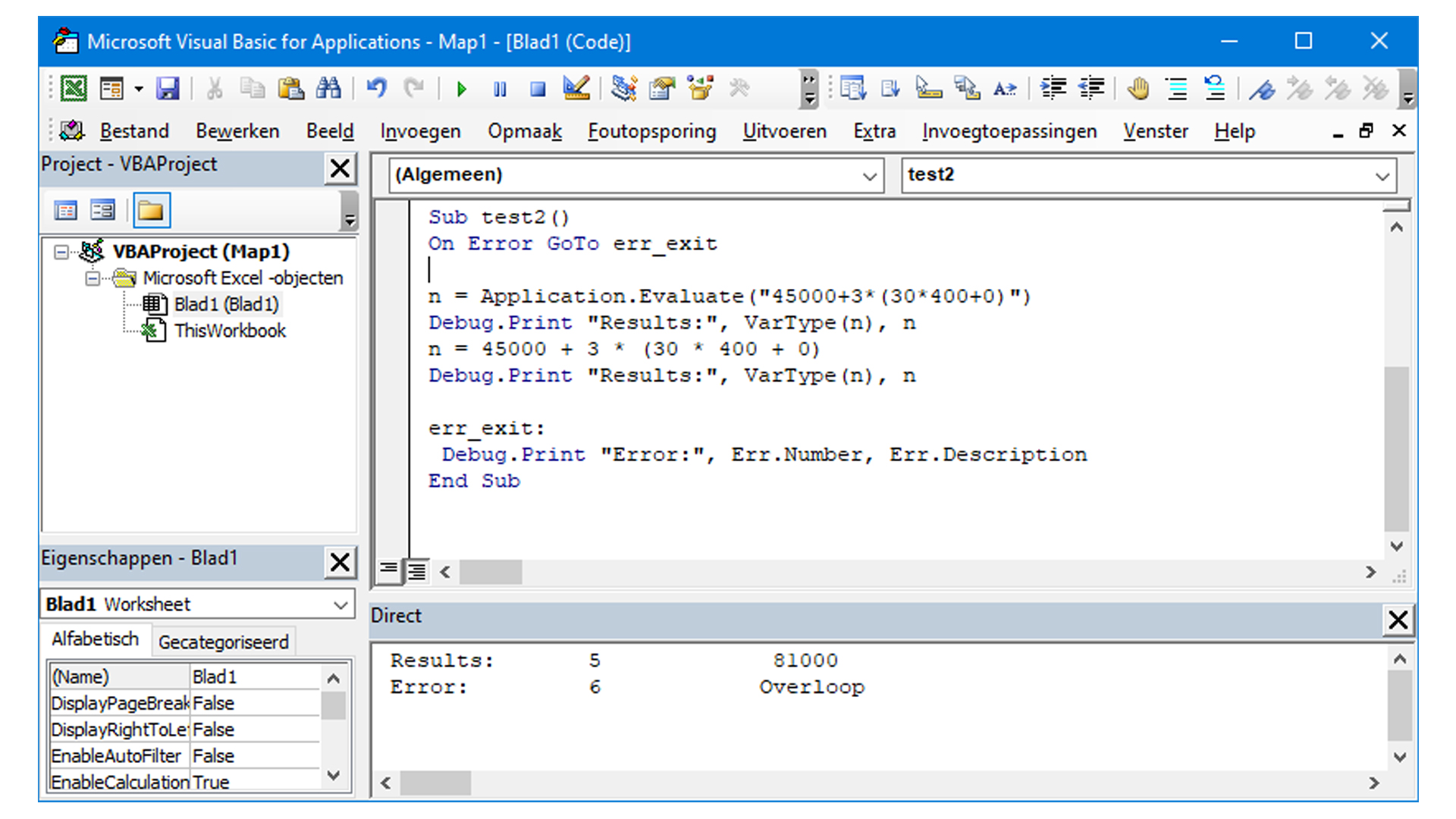
Task: Switch to Procedure View at code pane bottom
Action: tap(388, 570)
